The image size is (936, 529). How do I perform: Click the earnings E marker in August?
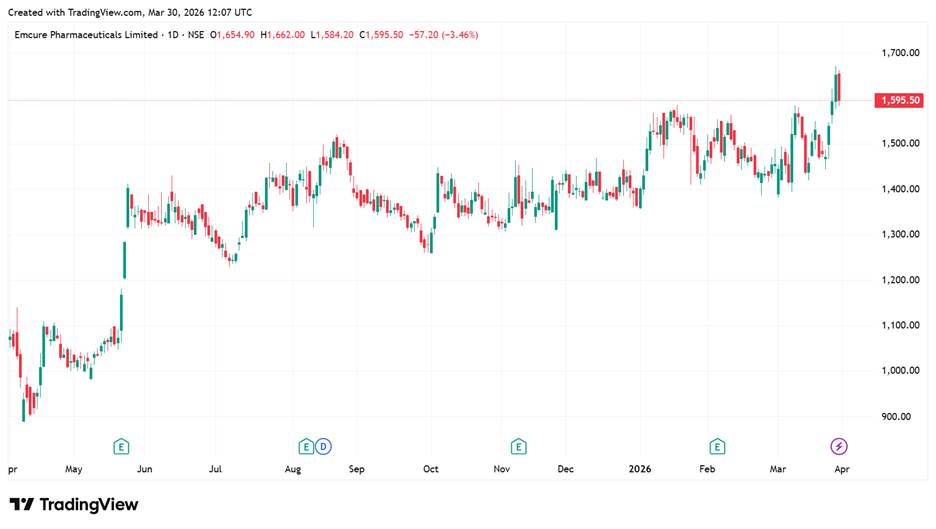pos(306,445)
